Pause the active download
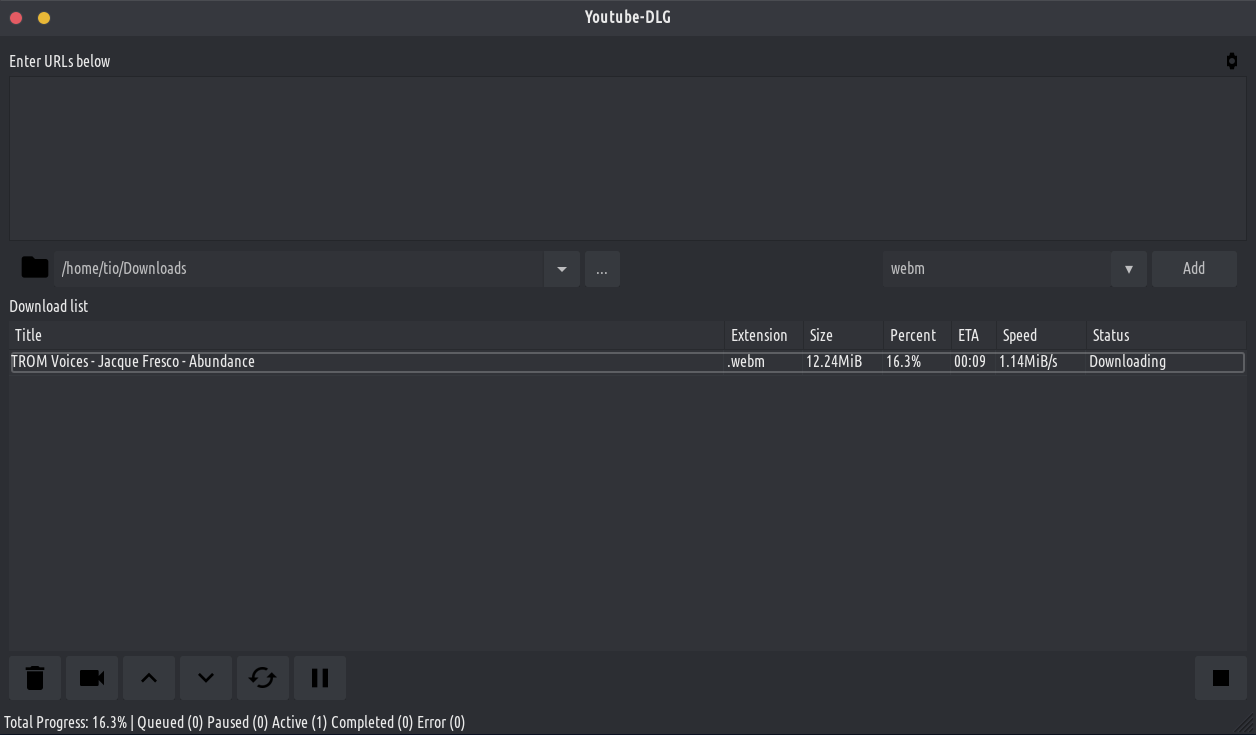 pyautogui.click(x=320, y=678)
